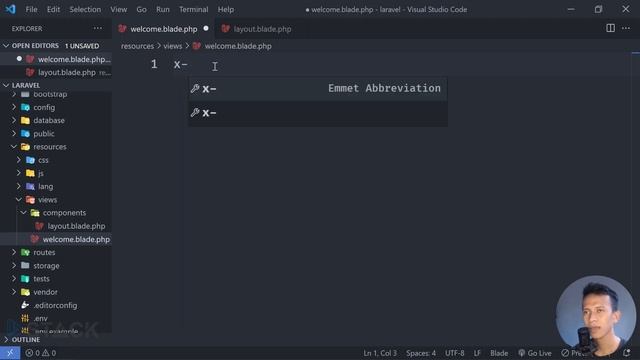
Task: Change encoding via UTF-8 status
Action: (454, 353)
